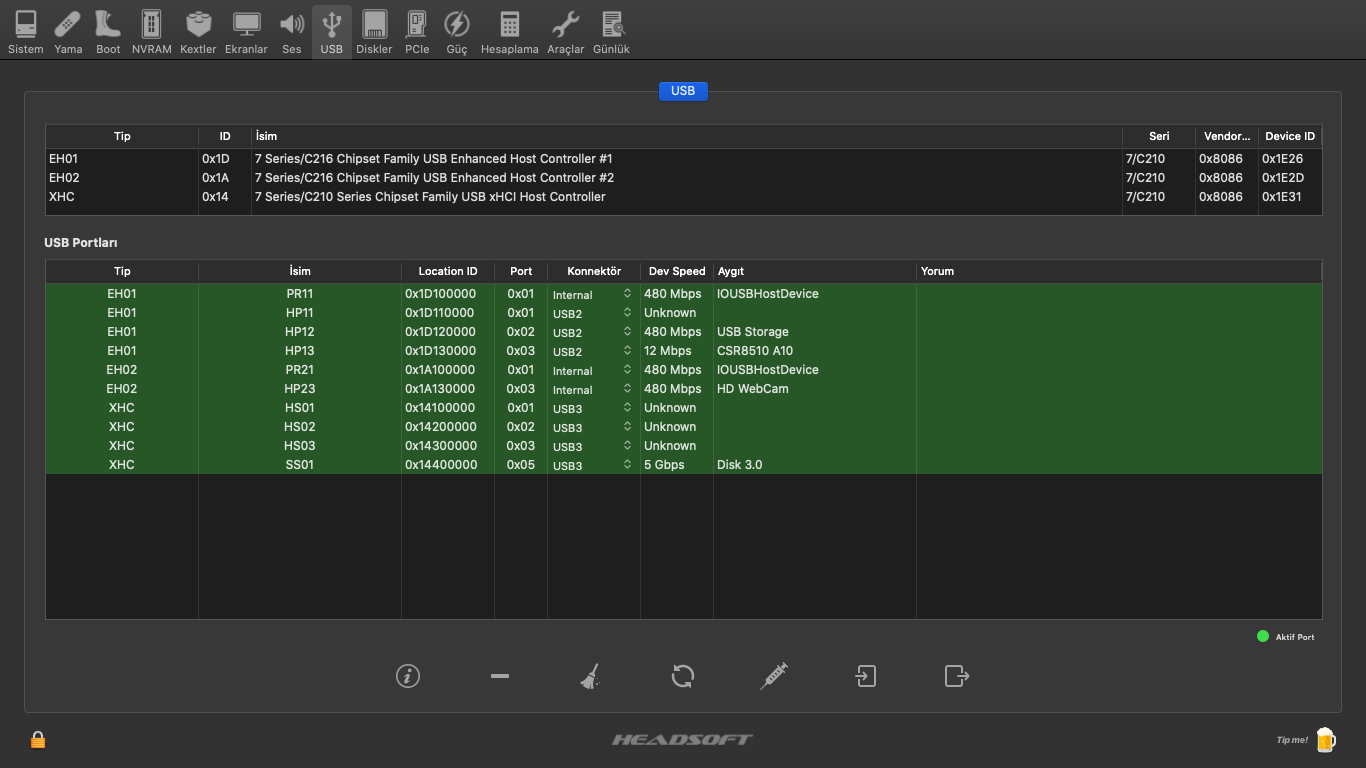
Task: Click the circular arrows refresh icon
Action: pos(682,676)
